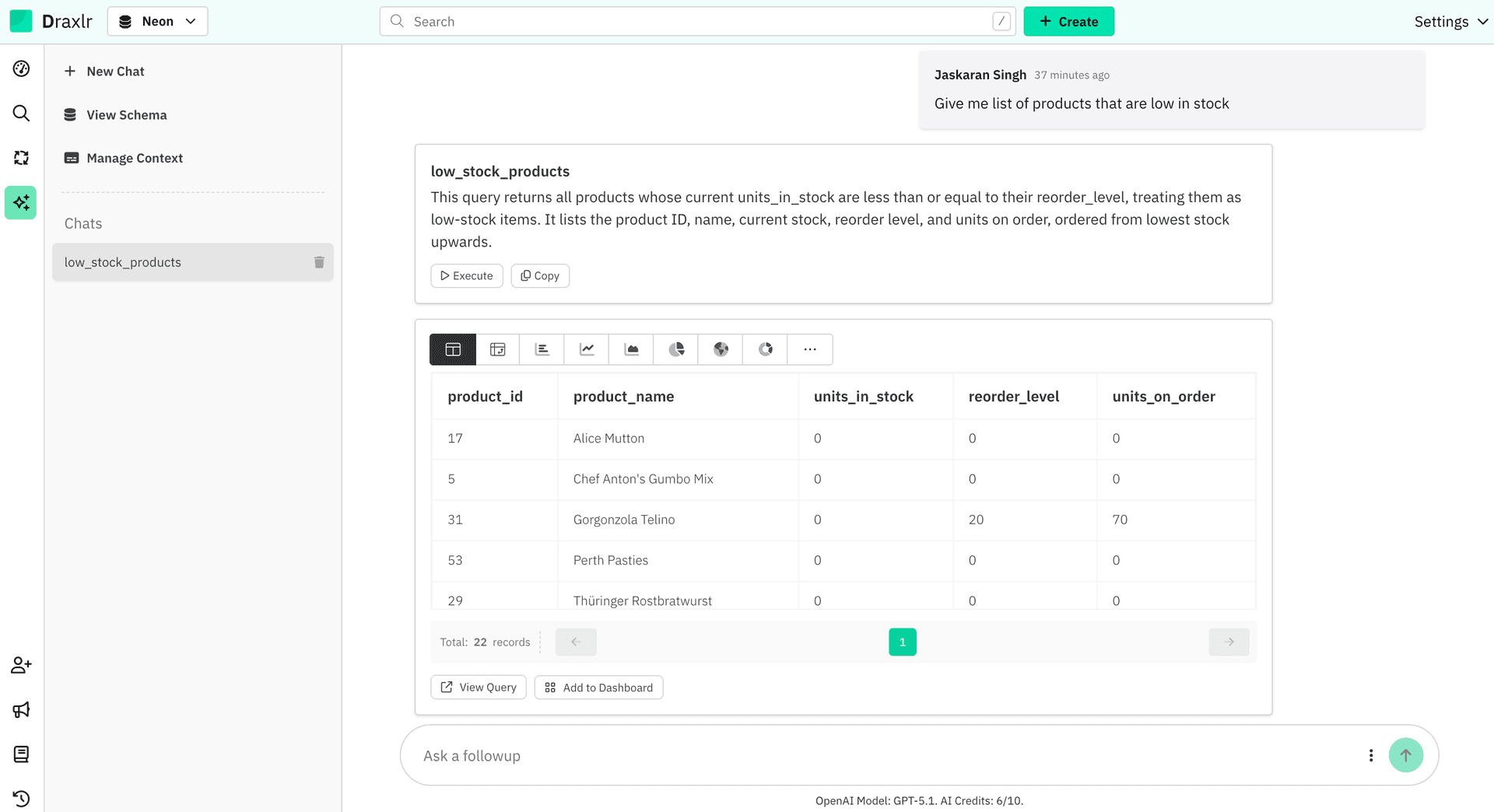Expand the Settings menu
The width and height of the screenshot is (1494, 812).
coord(1450,22)
